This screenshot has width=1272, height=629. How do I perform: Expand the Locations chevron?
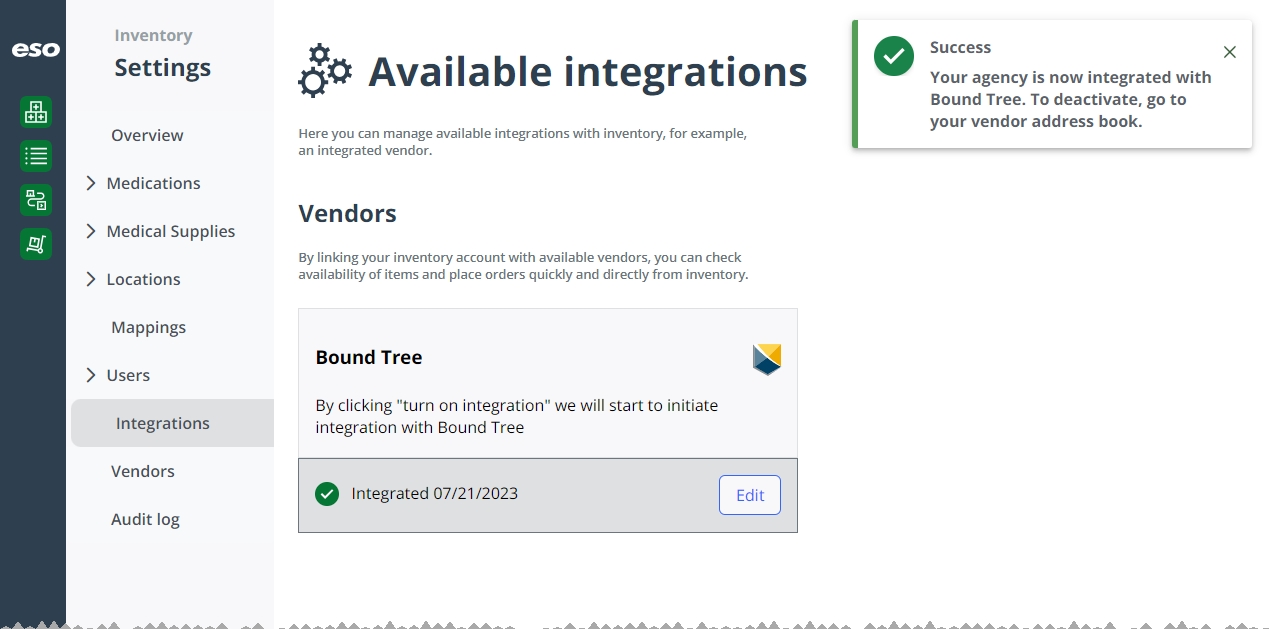(x=91, y=279)
